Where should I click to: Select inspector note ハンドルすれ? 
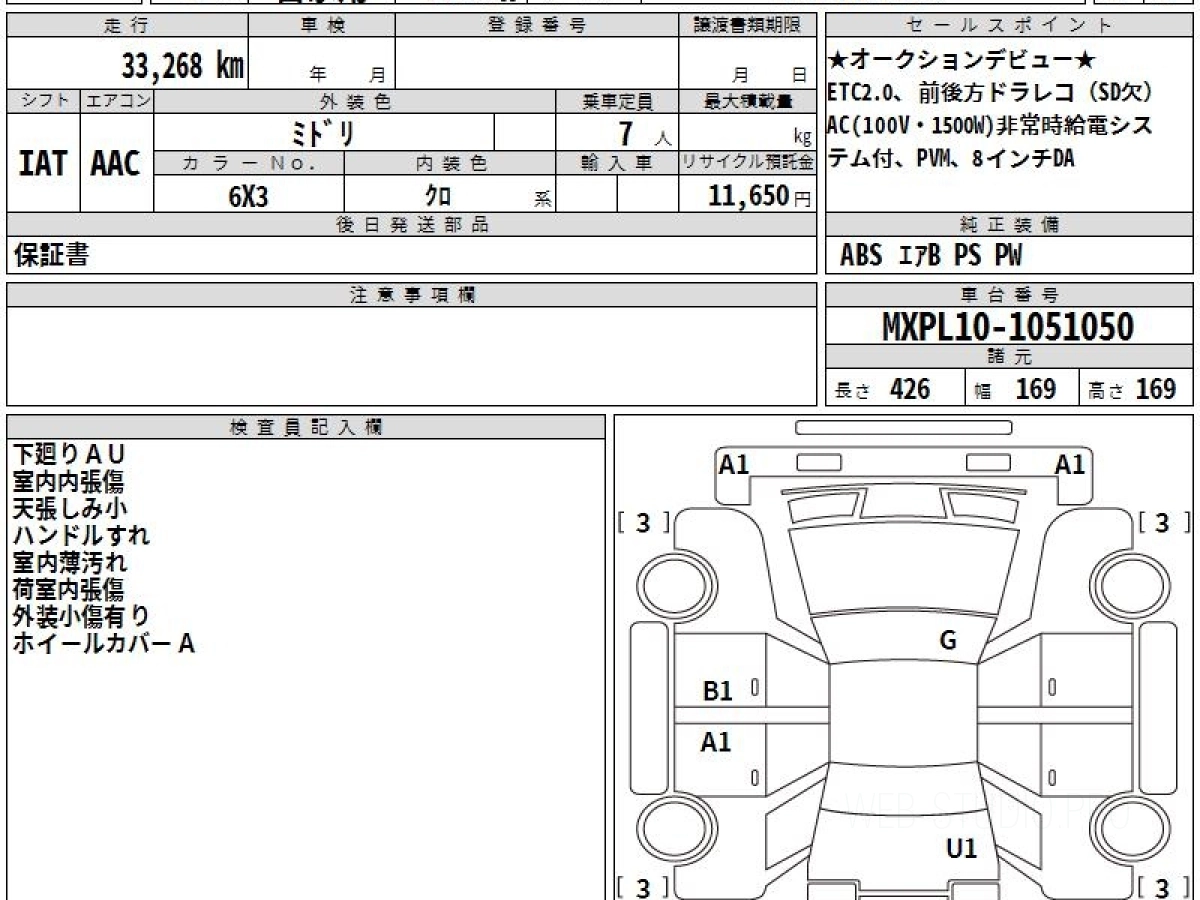[81, 536]
